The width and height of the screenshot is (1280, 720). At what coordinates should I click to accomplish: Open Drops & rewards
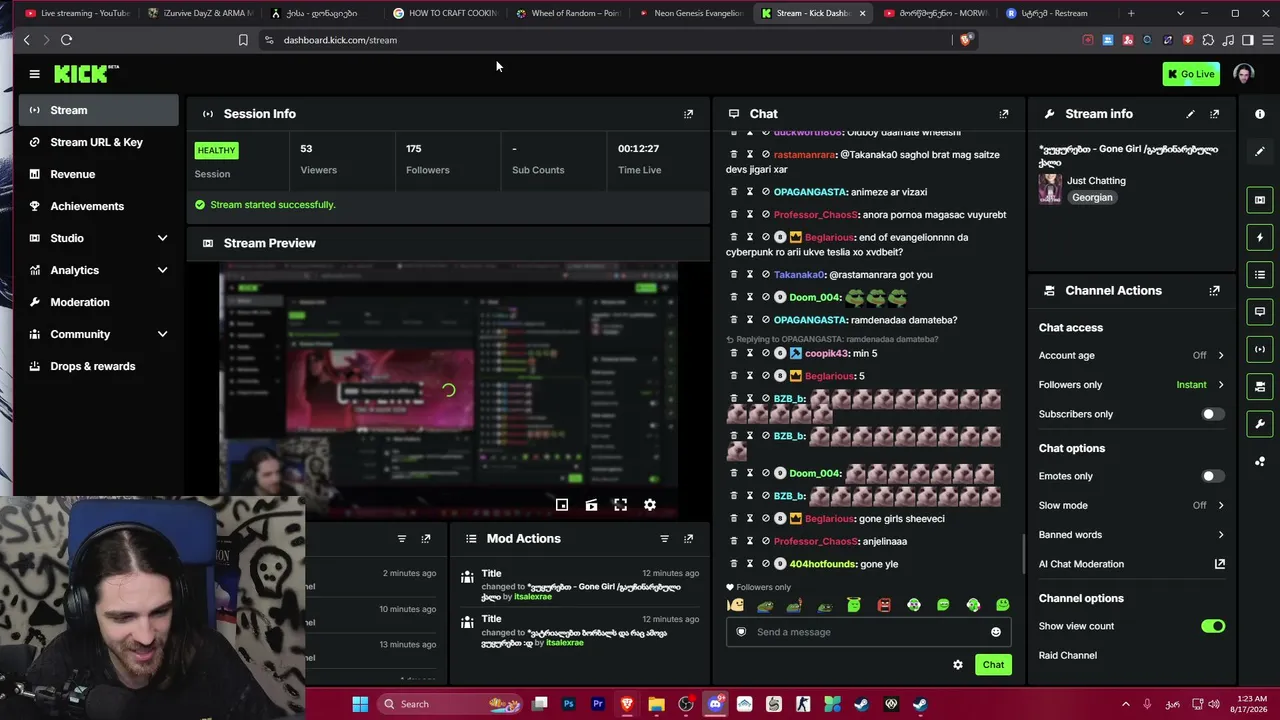[98, 366]
